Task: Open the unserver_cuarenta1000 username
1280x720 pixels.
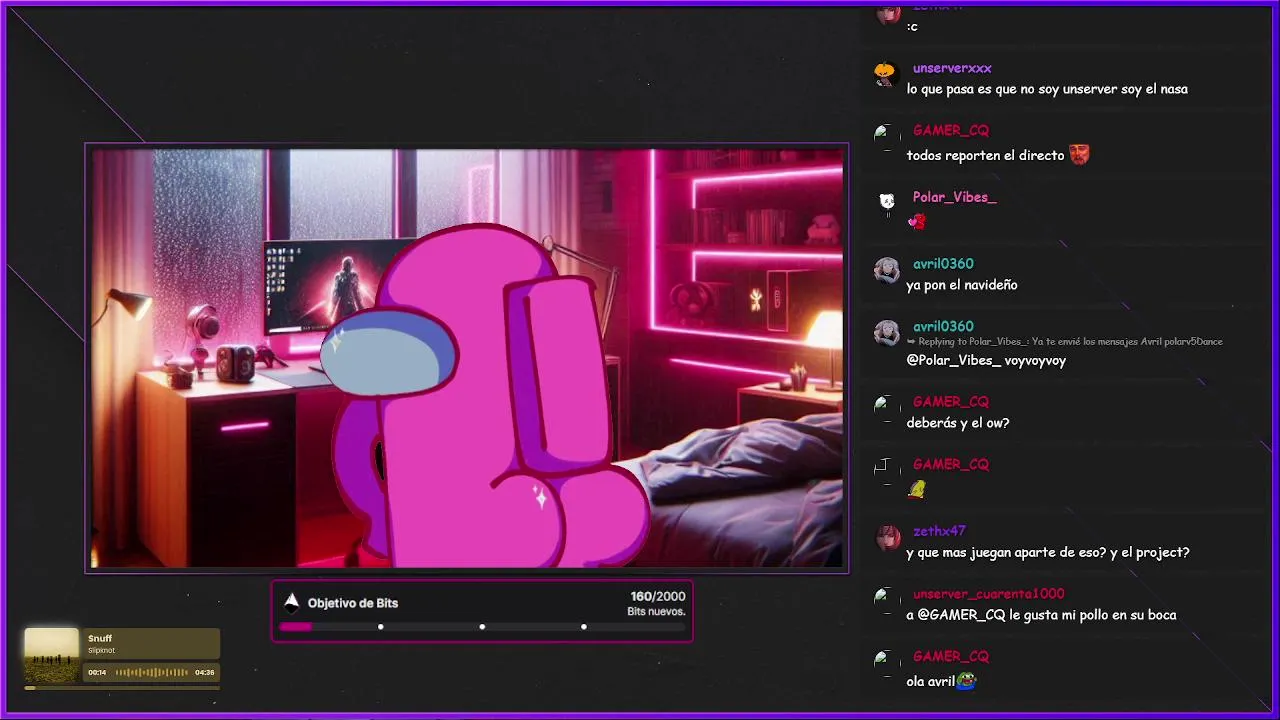Action: point(988,594)
